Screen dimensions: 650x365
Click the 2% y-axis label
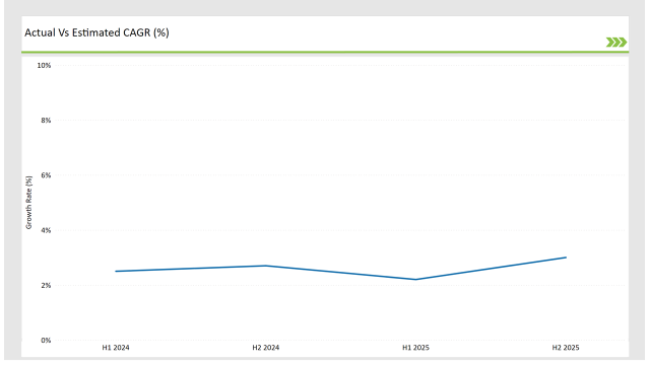46,285
